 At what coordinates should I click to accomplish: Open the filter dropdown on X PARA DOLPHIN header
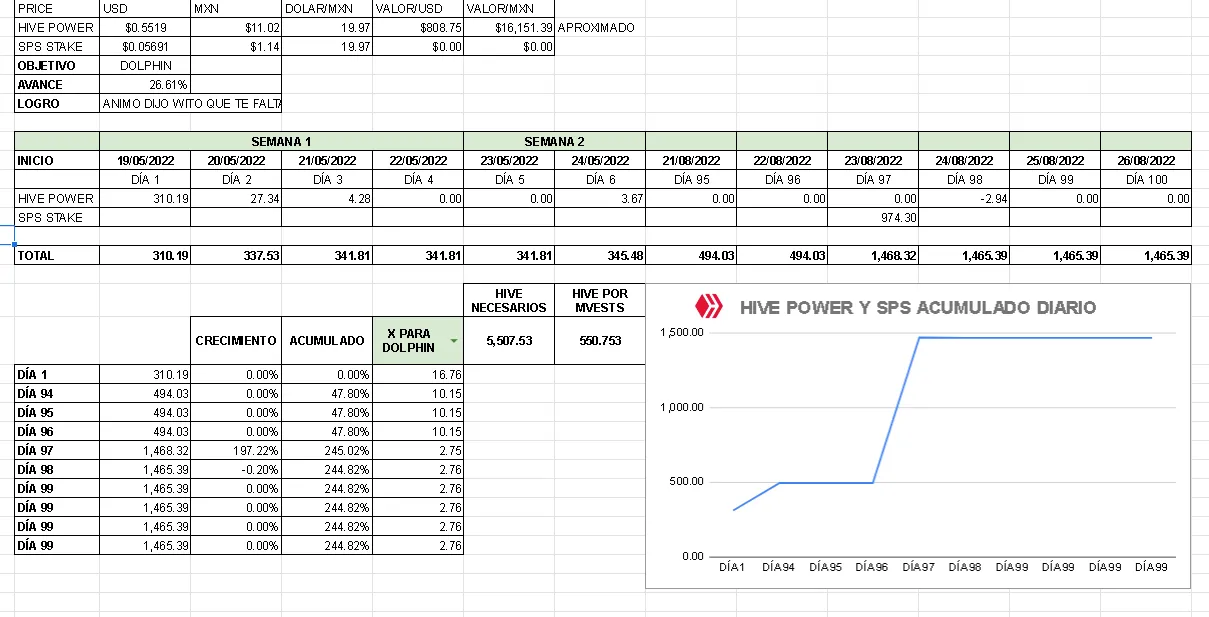pyautogui.click(x=454, y=341)
